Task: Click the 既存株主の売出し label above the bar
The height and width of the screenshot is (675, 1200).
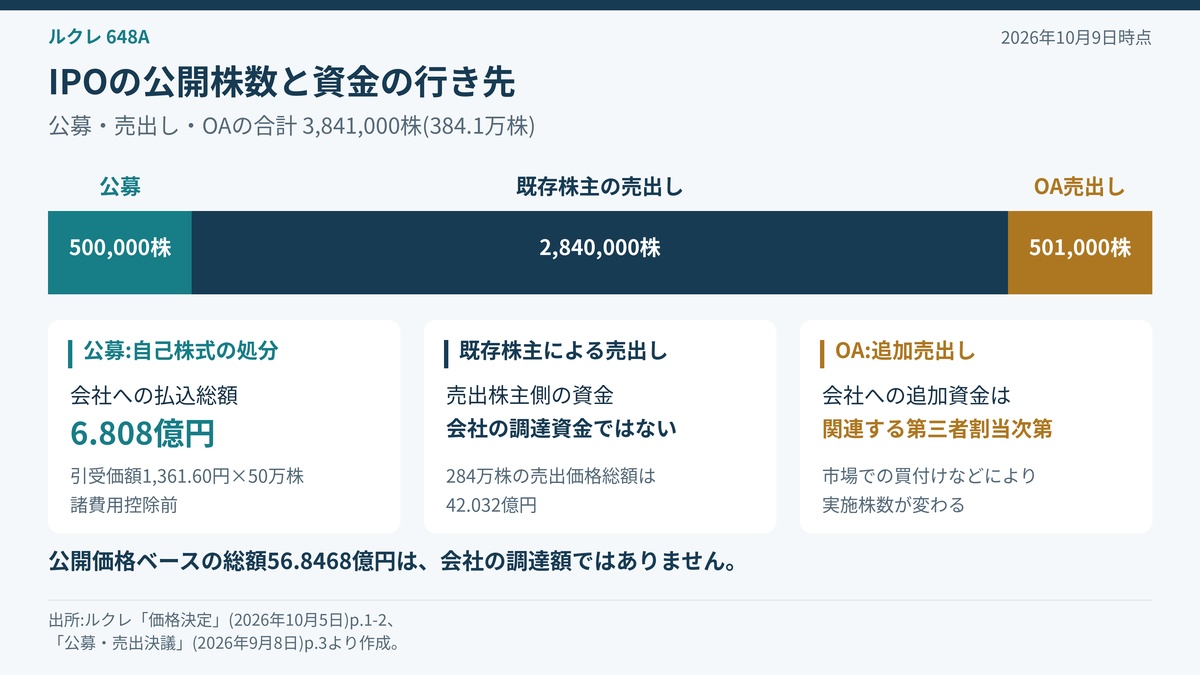Action: [600, 186]
